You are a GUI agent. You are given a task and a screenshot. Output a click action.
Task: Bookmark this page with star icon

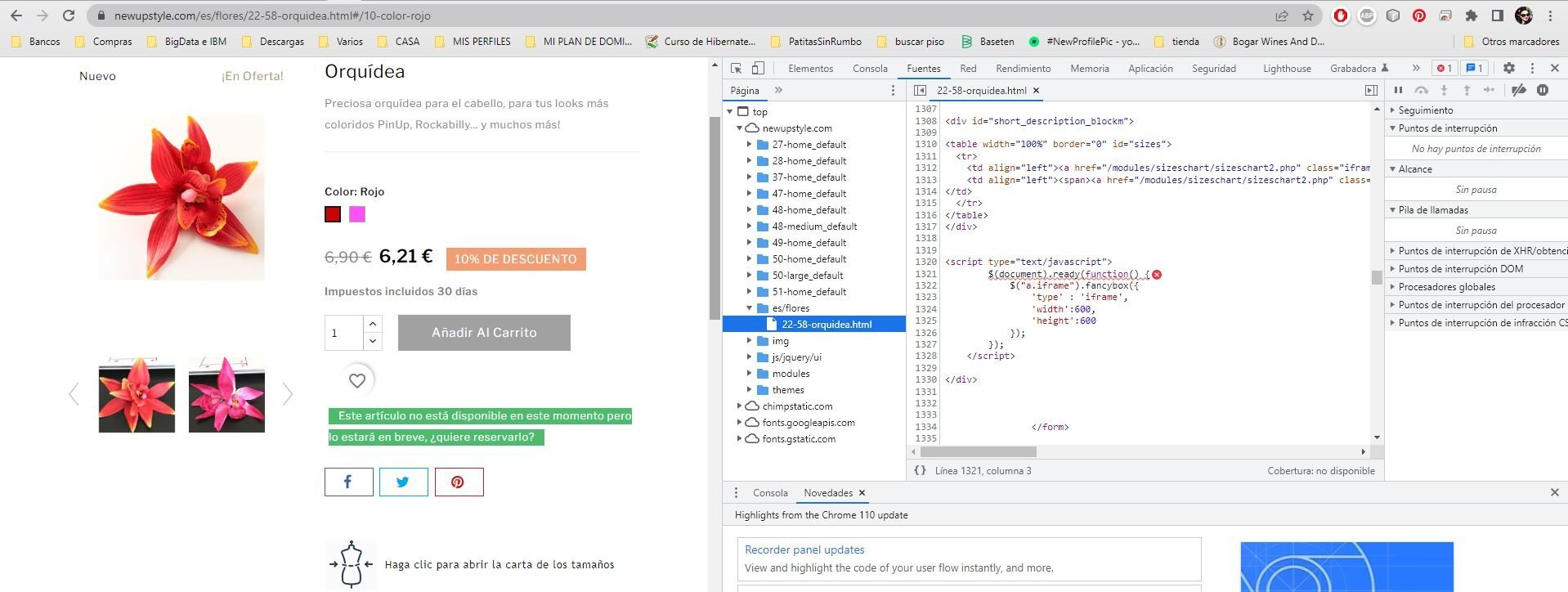[x=1308, y=16]
